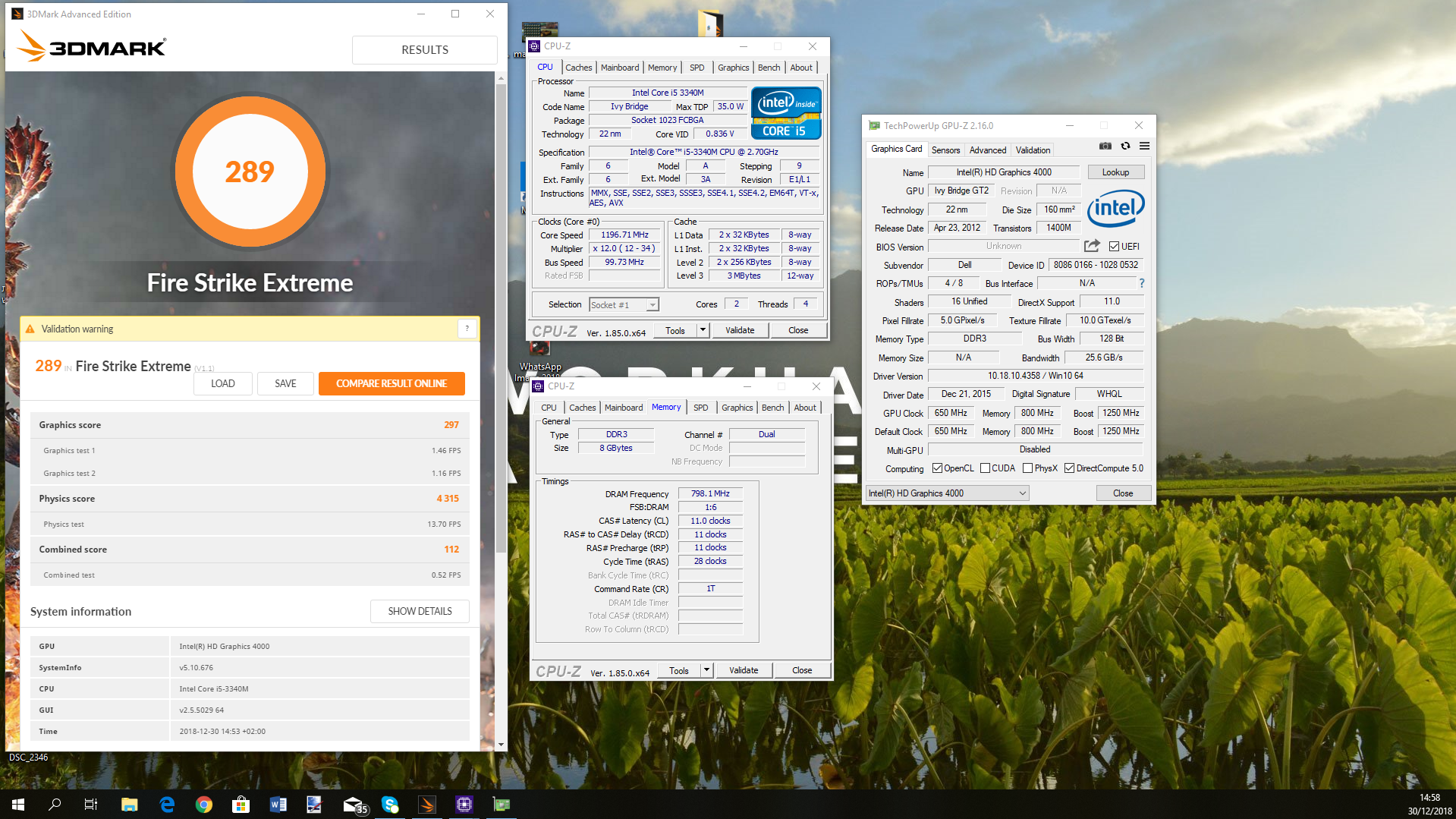The width and height of the screenshot is (1456, 819).
Task: Click Lookup button in GPU-Z
Action: pos(1115,172)
